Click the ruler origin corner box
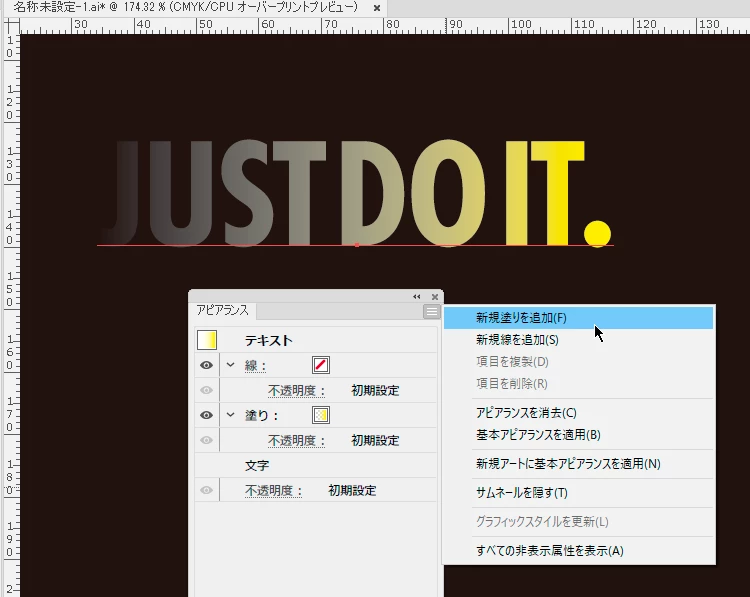This screenshot has width=750, height=597. pos(11,26)
